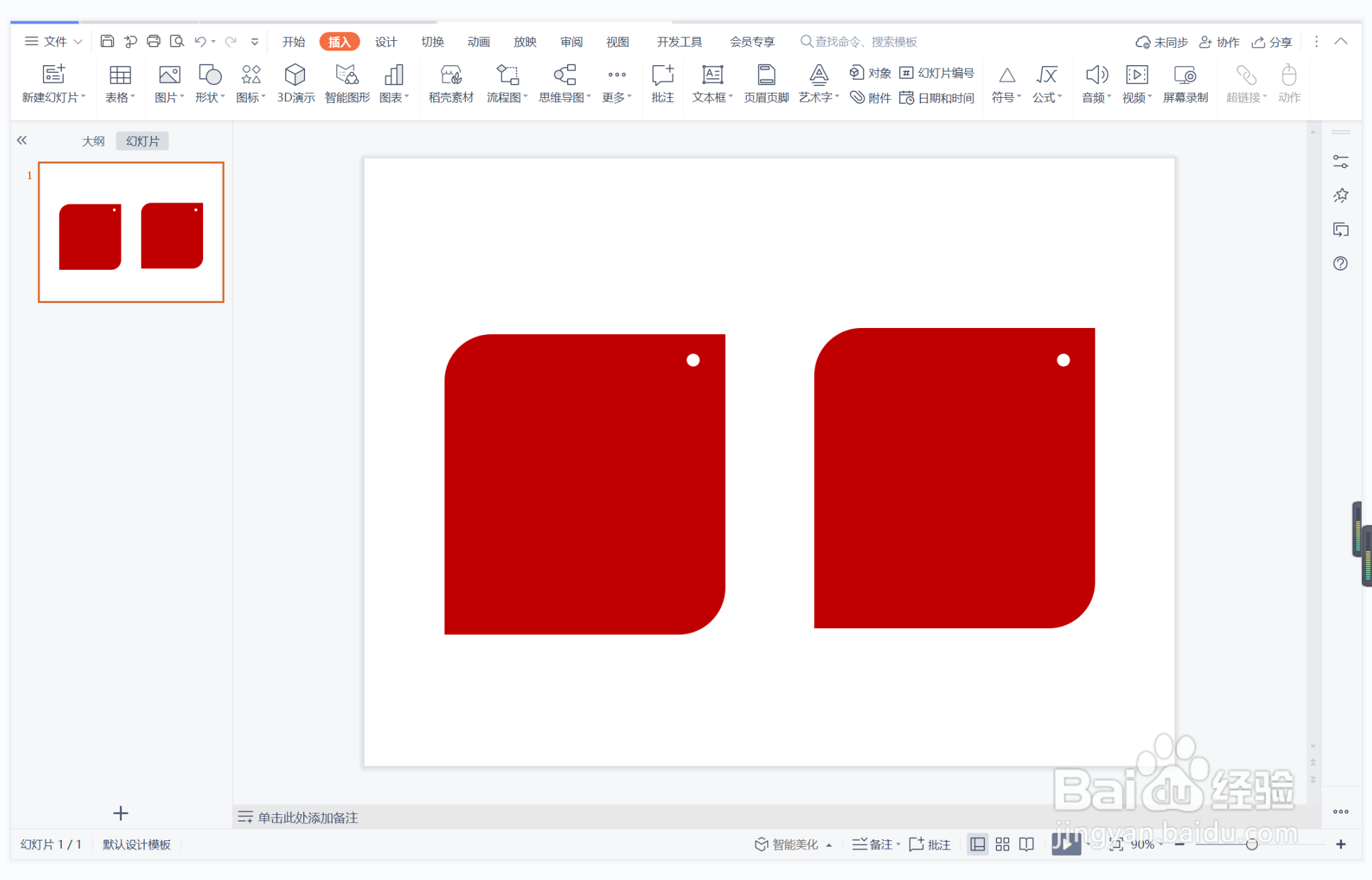This screenshot has width=1372, height=880.
Task: Show the Slides (幻灯片) panel tab
Action: (x=143, y=141)
